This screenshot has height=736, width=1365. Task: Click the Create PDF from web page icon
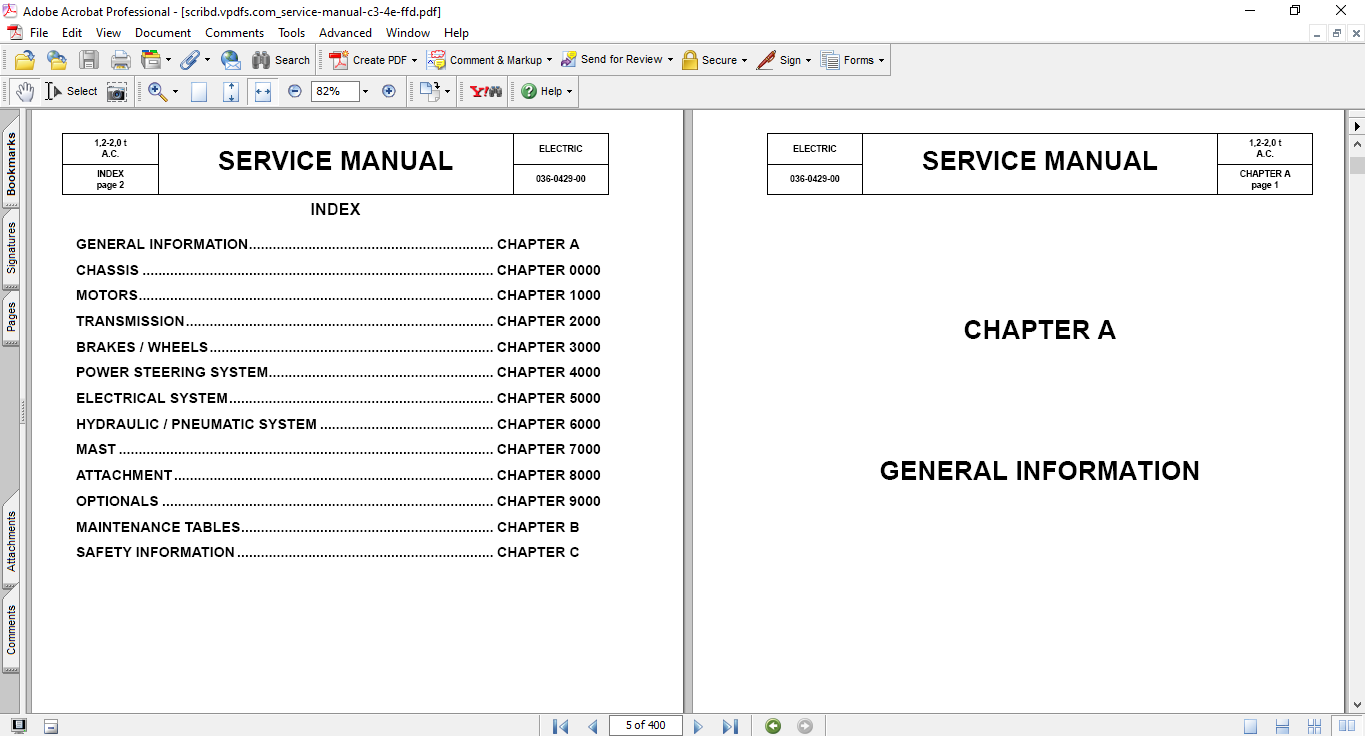(x=57, y=60)
